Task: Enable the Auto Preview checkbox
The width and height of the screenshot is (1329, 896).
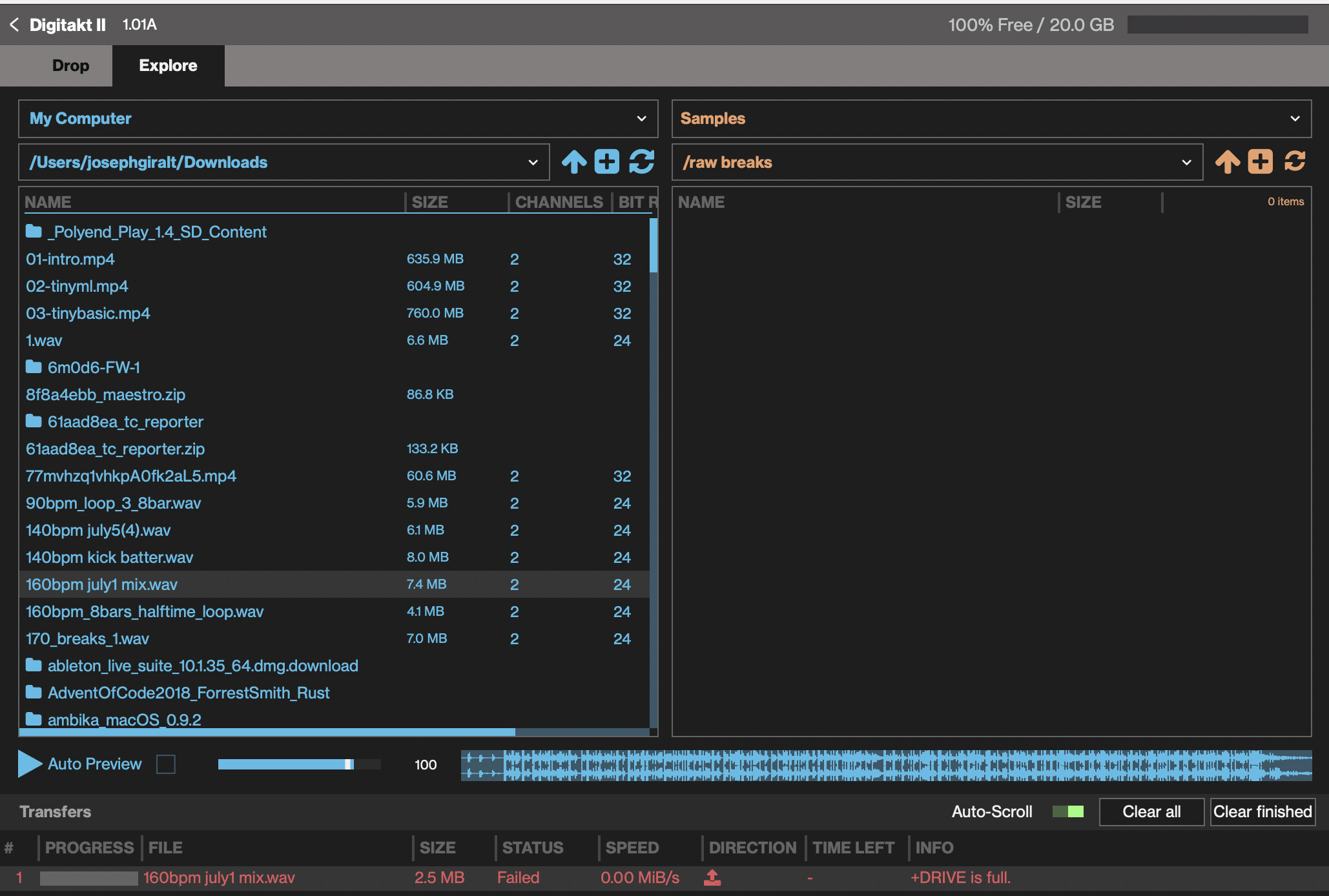Action: coord(166,764)
